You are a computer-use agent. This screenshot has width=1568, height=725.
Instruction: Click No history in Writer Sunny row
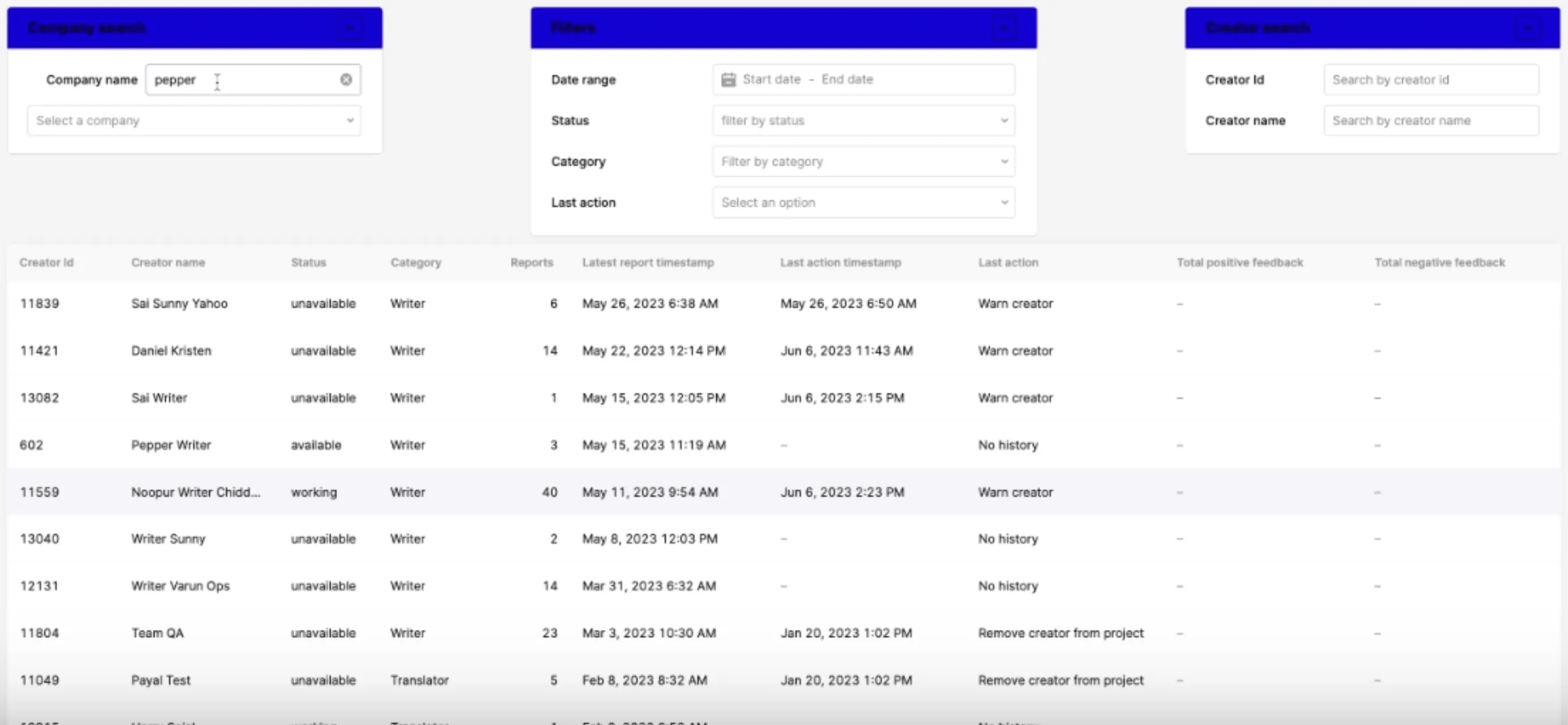click(1008, 539)
